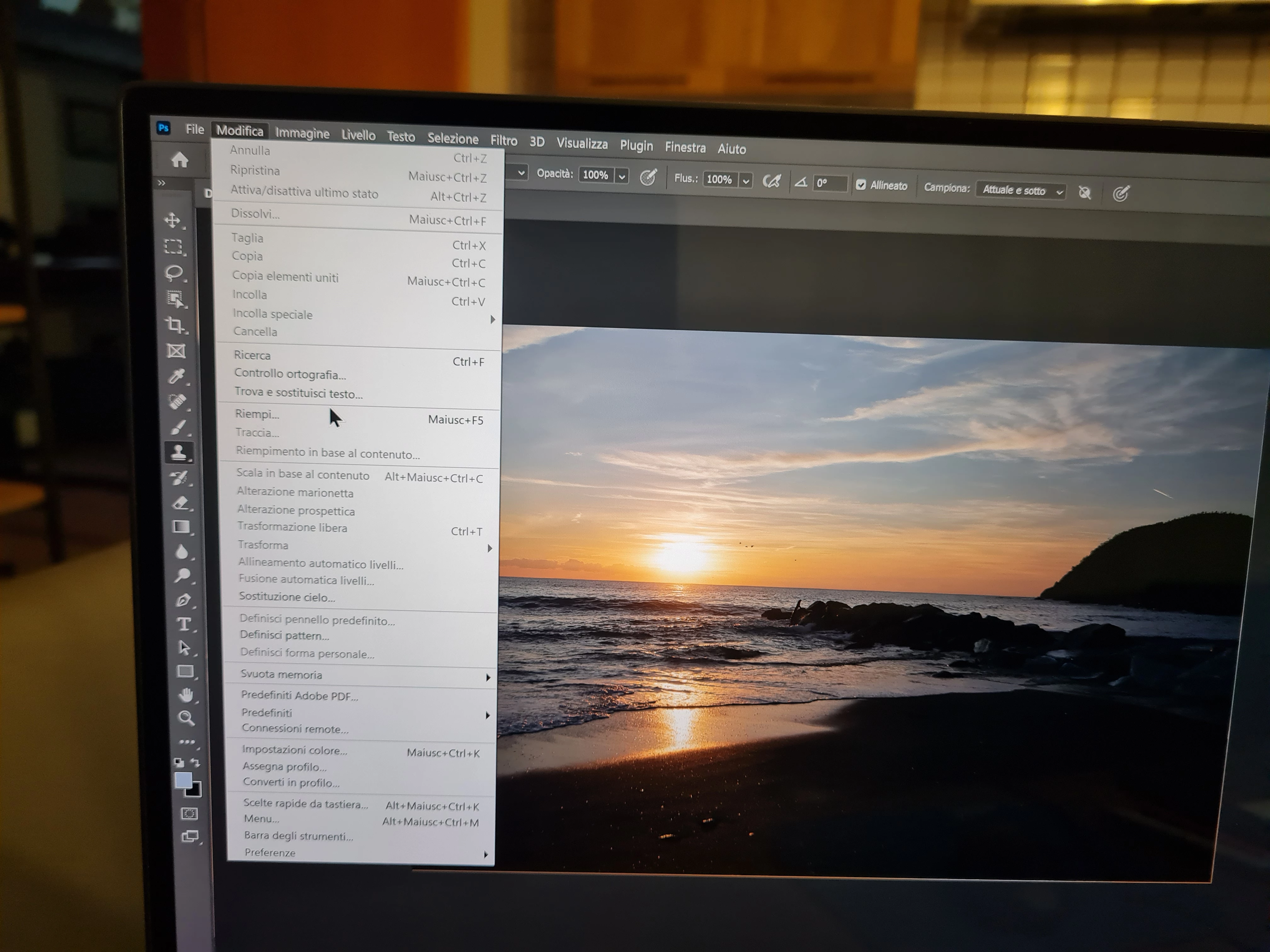Screen dimensions: 1270x952
Task: Open the Immagine menu
Action: (302, 133)
